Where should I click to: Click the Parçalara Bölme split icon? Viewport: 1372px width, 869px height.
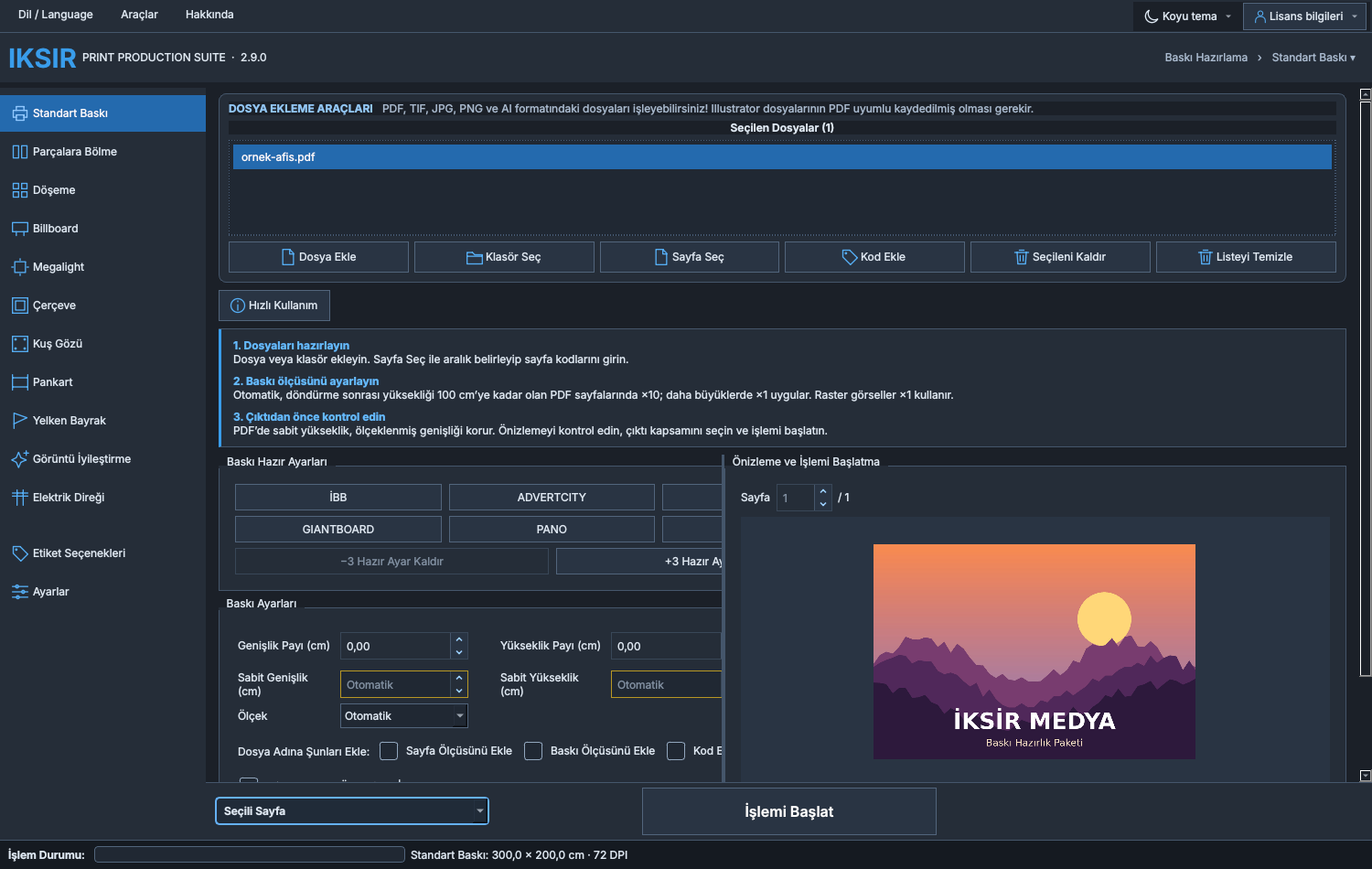click(19, 152)
